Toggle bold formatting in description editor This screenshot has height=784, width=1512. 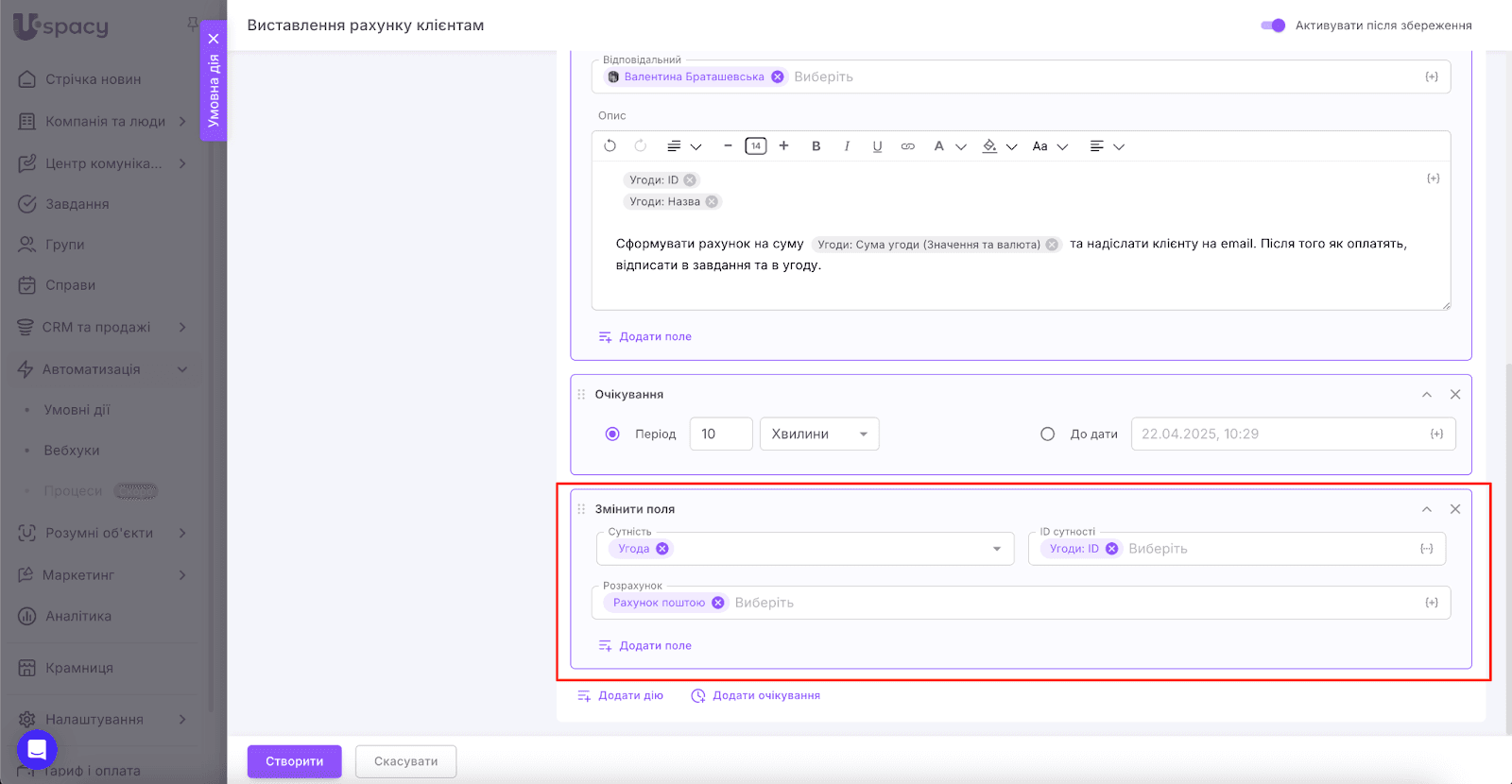816,146
